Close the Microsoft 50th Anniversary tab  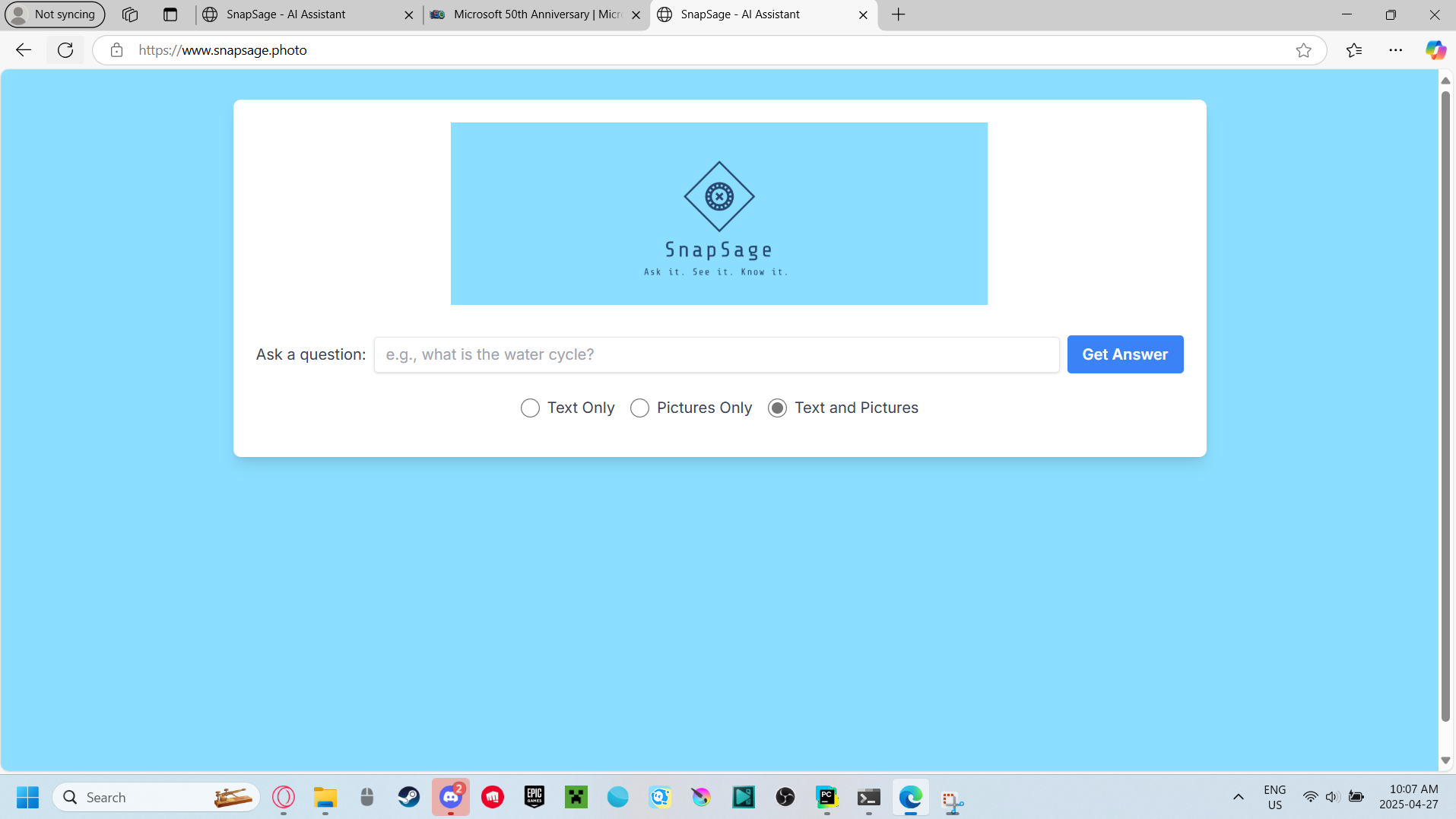(636, 14)
